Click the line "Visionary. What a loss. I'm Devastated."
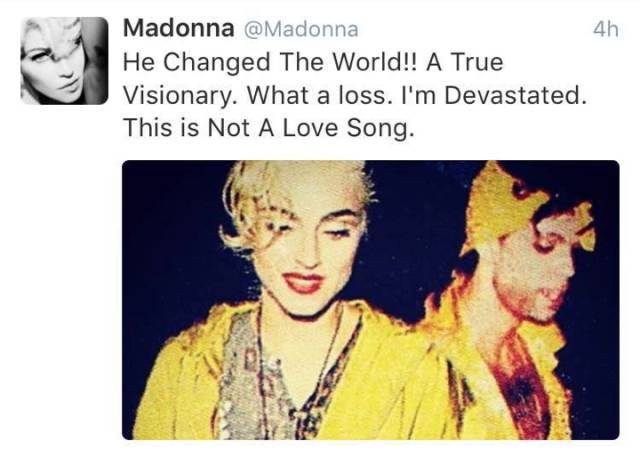Screen dimensions: 640x457 [355, 95]
